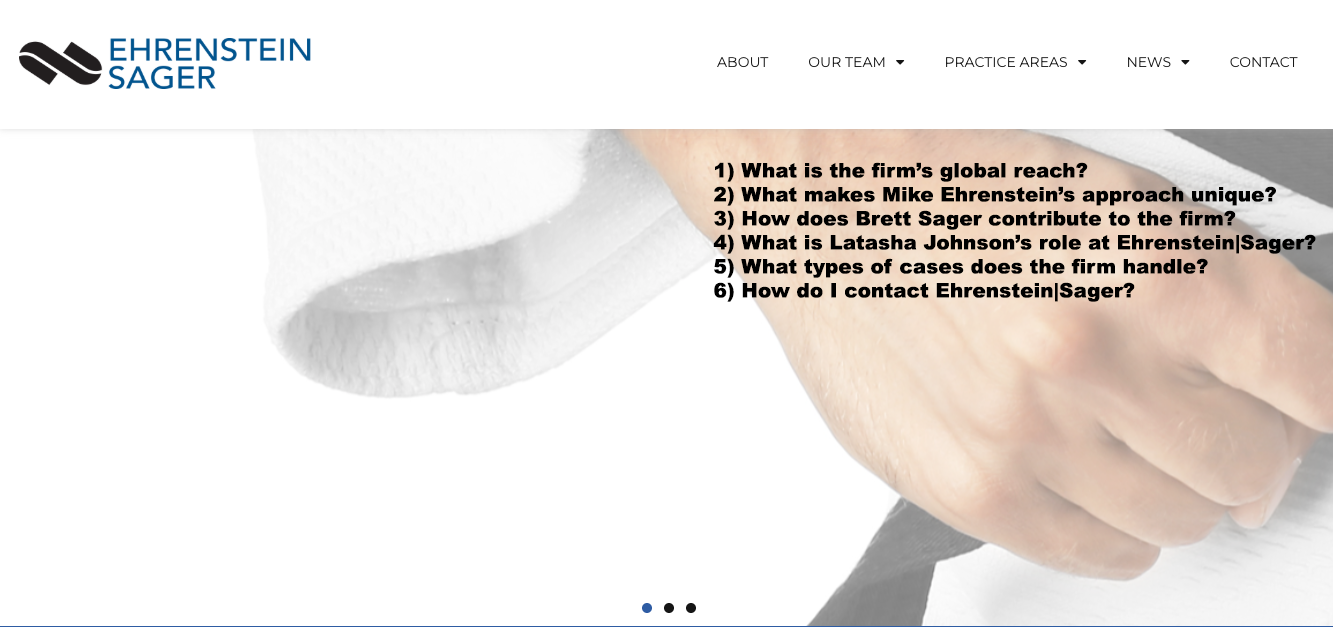Click the News menu label
Screen dimensions: 1333x627
click(x=1148, y=62)
